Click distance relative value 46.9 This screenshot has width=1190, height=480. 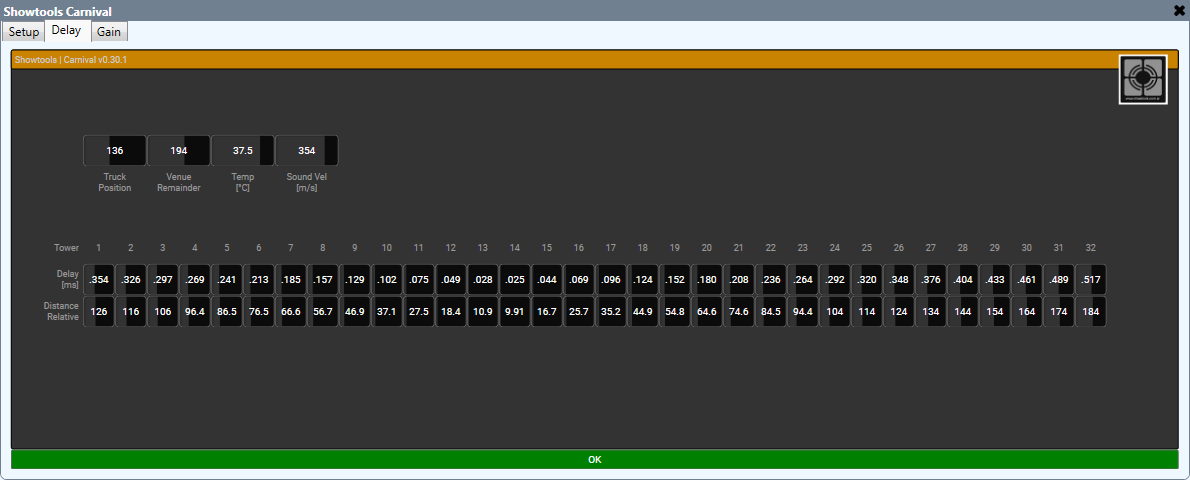(x=354, y=311)
